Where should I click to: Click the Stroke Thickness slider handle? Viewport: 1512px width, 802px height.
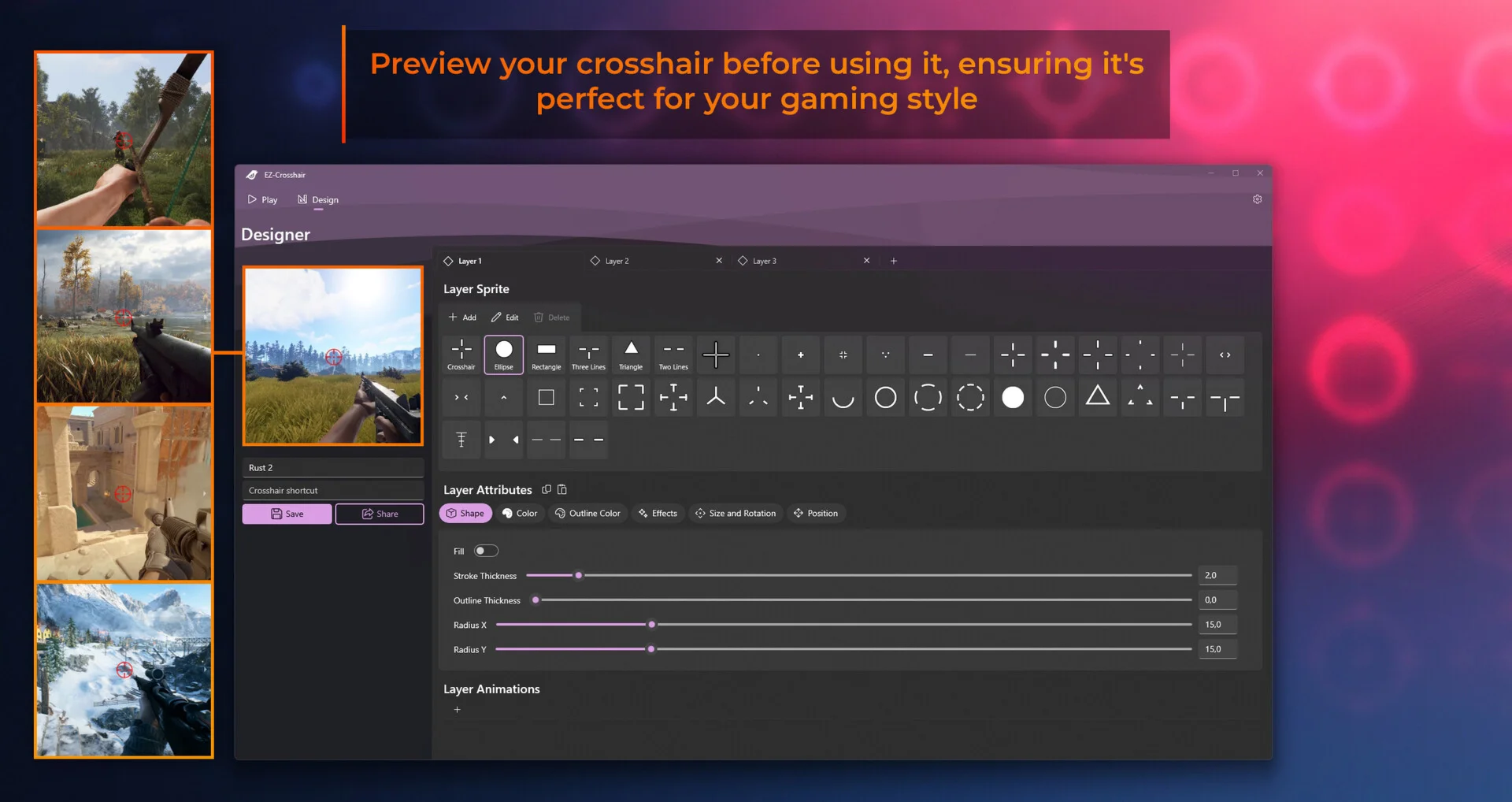pos(579,575)
